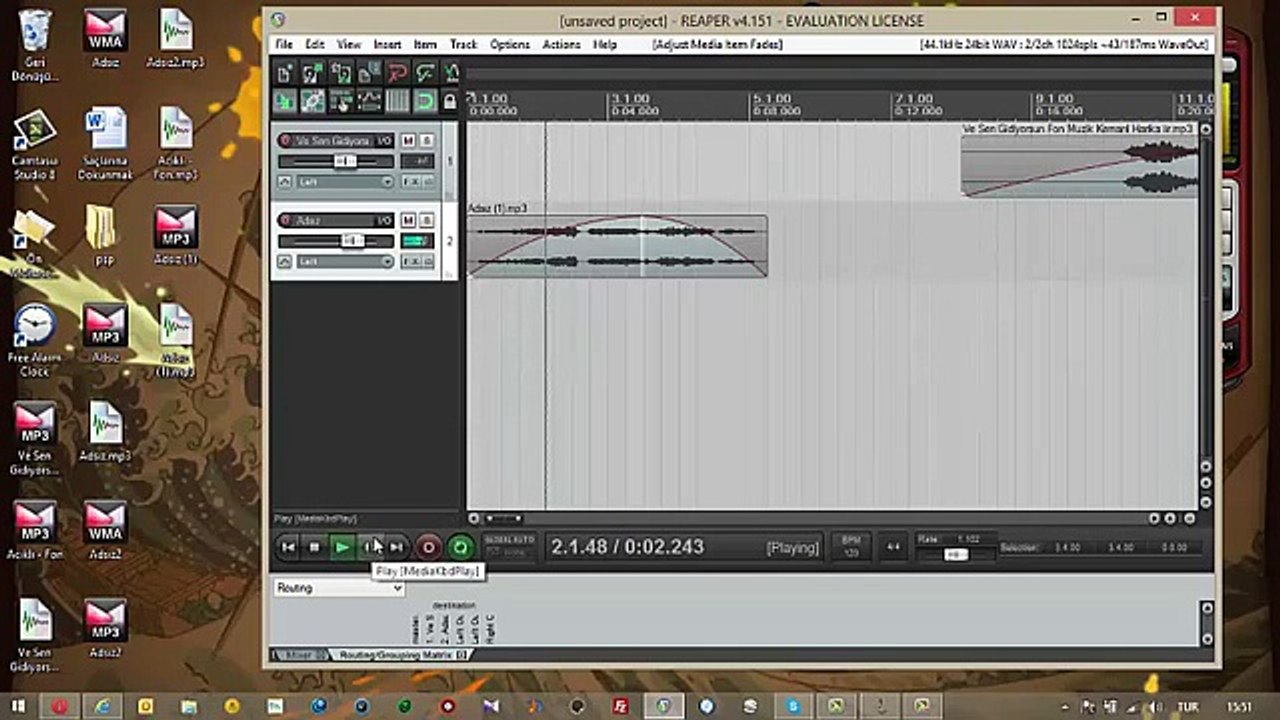Toggle grid lines toolbar icon
The width and height of the screenshot is (1280, 720).
397,101
